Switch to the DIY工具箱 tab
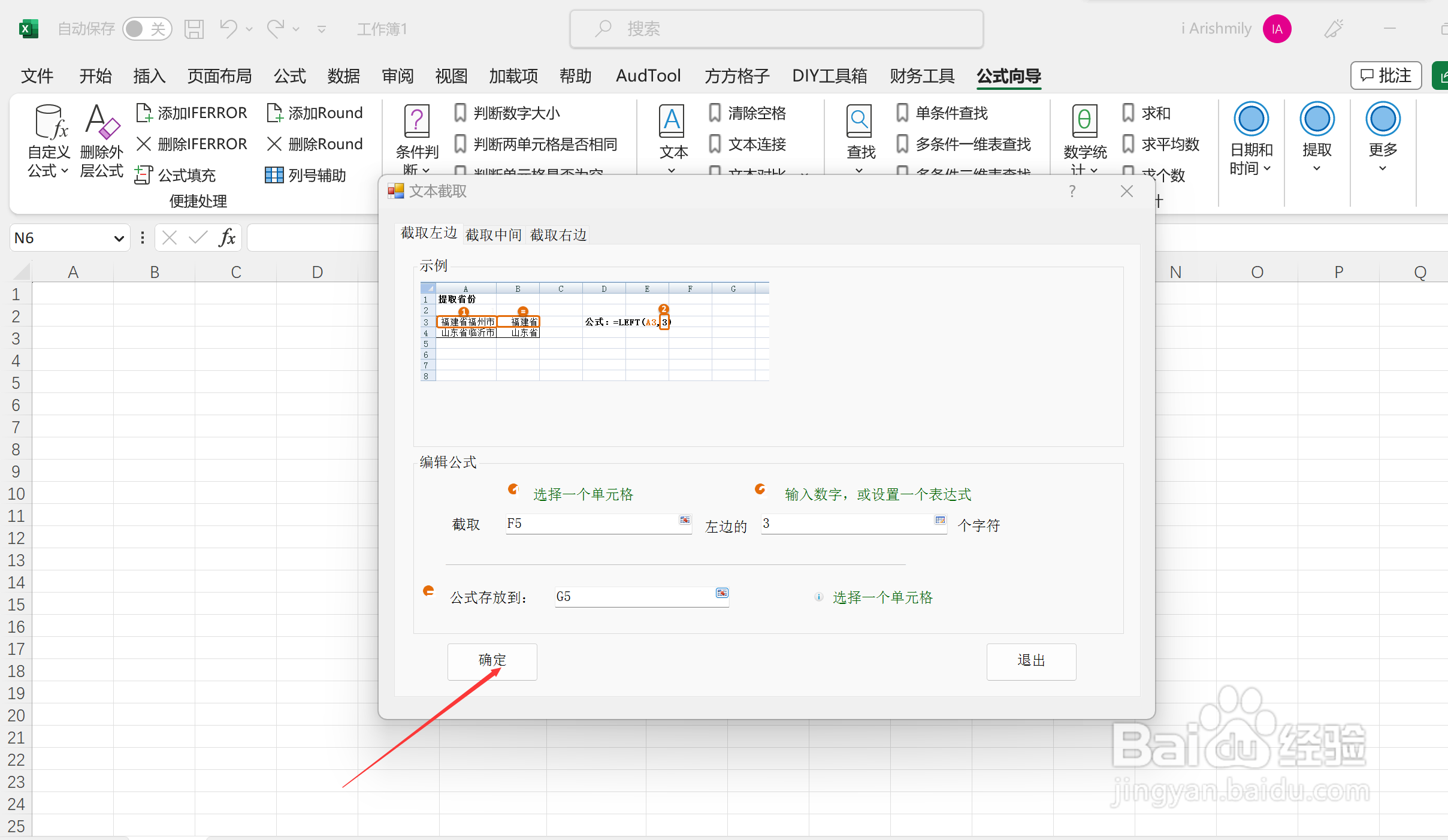 [x=830, y=76]
